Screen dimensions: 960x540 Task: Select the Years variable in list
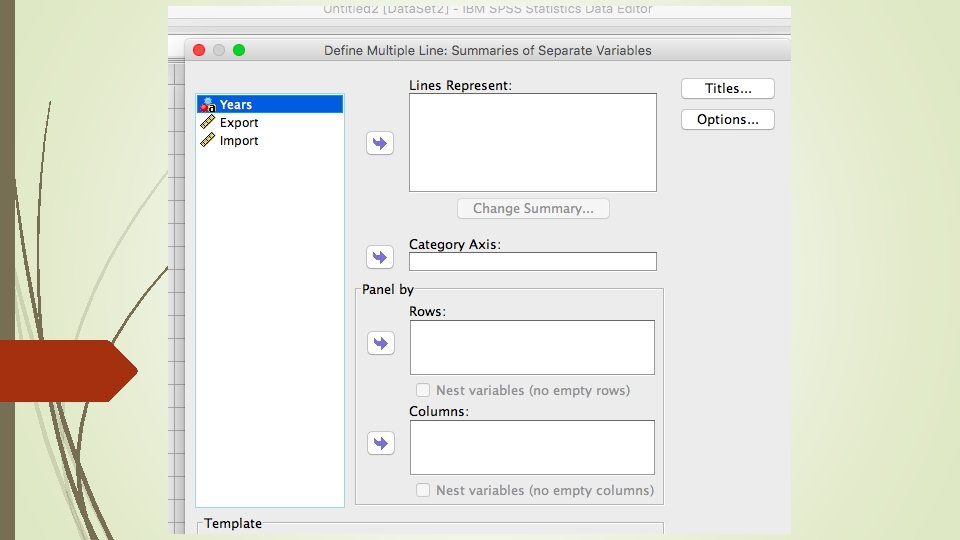click(236, 104)
